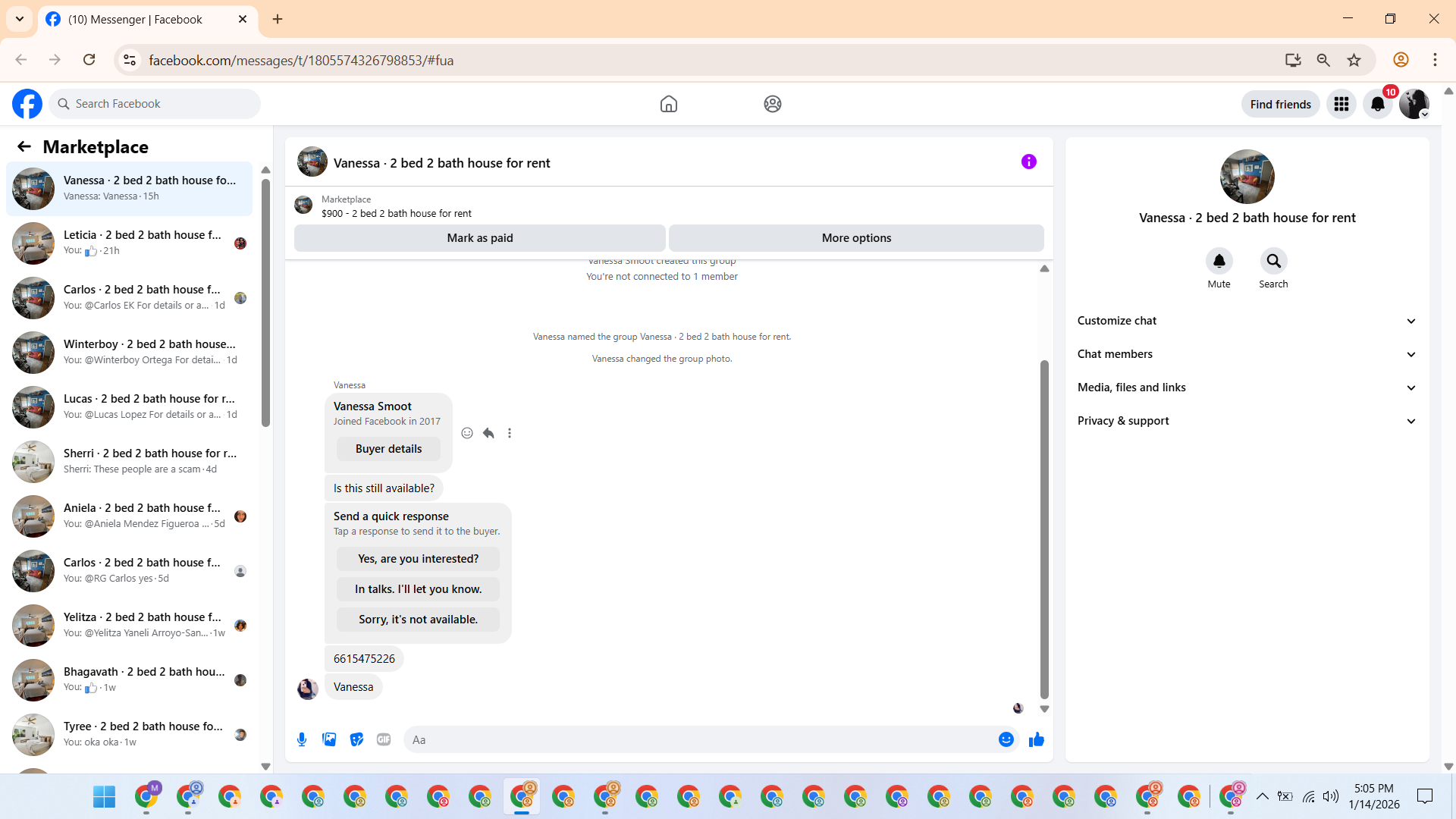Expand Customize chat section

(1247, 321)
